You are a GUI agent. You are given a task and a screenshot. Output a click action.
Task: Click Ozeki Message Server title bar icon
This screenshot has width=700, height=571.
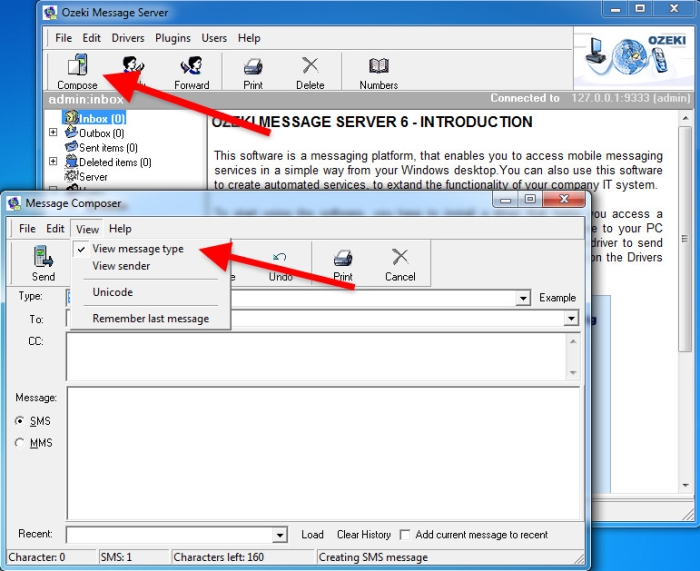coord(50,13)
